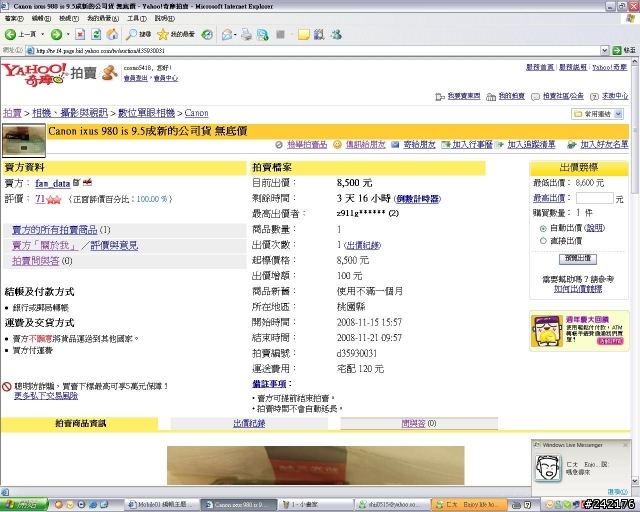Go to Home page icon
640x512 pixels.
coord(112,35)
